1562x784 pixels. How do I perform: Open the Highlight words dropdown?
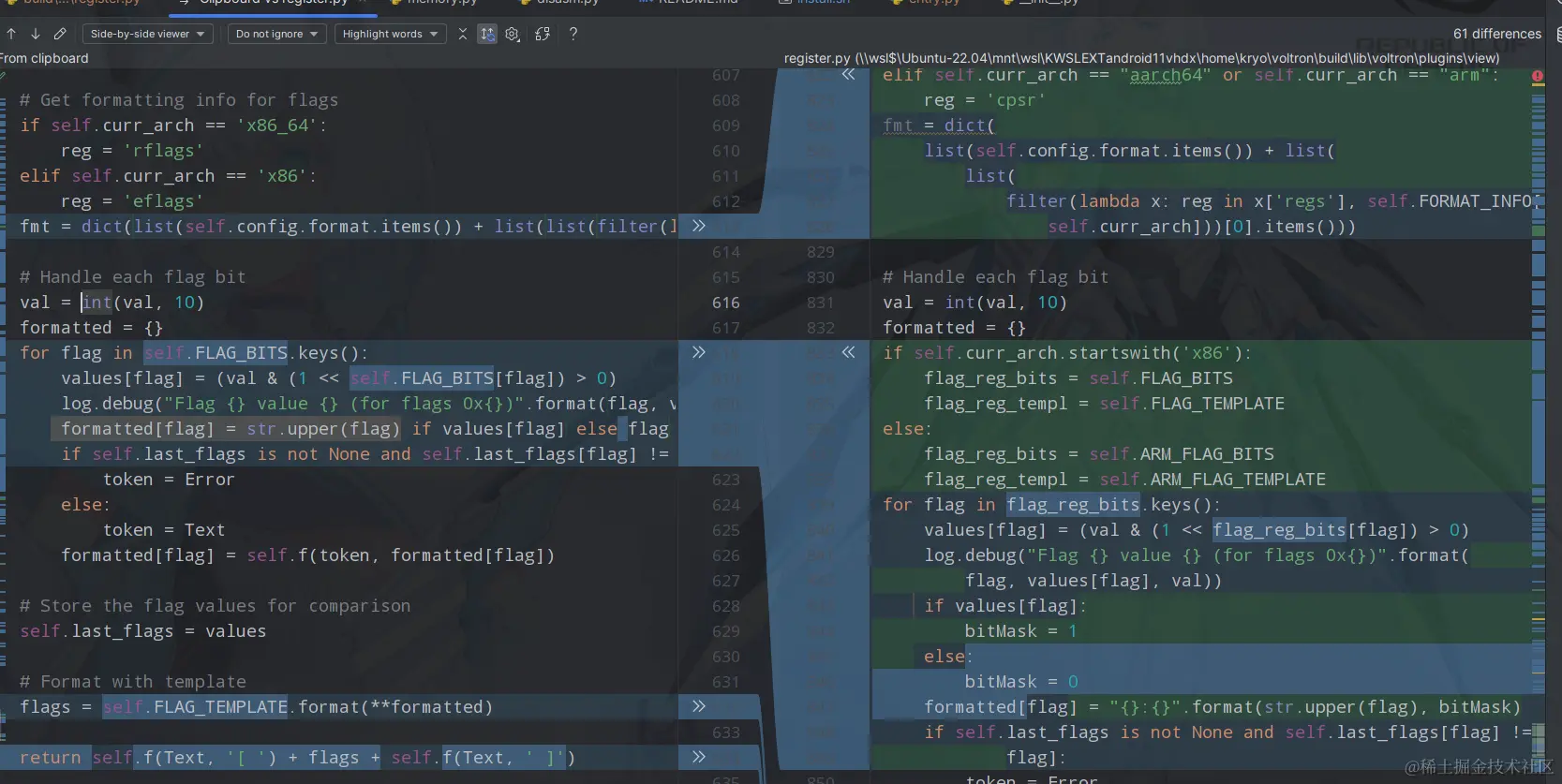(390, 34)
